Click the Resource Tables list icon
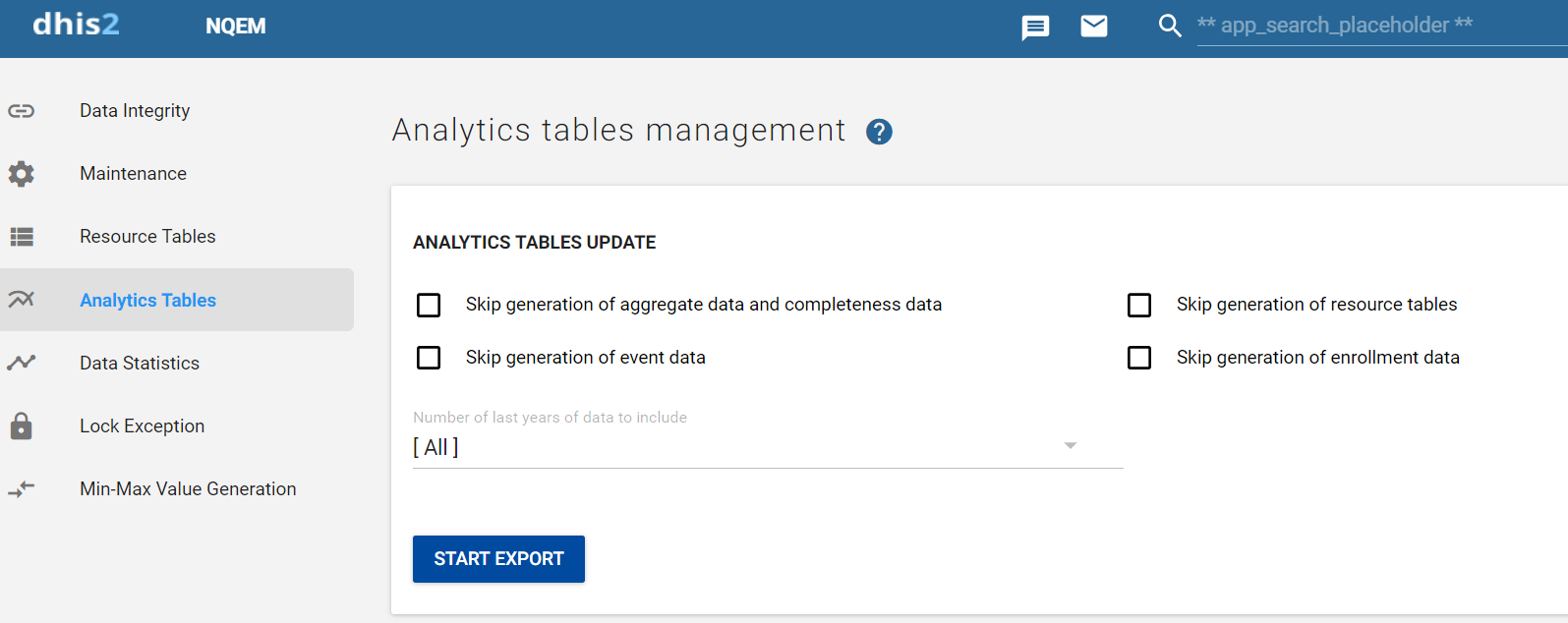This screenshot has height=623, width=1568. click(22, 237)
